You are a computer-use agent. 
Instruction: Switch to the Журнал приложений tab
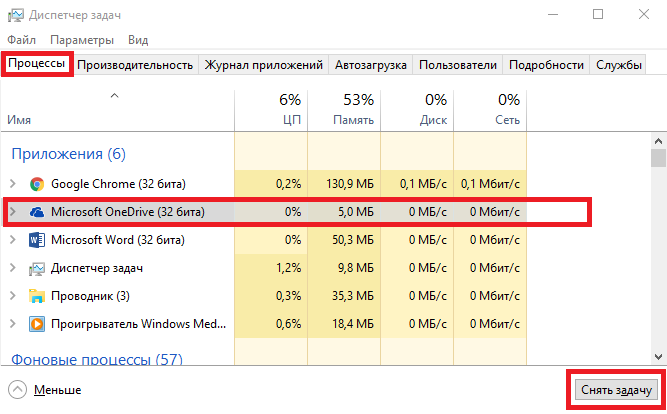(263, 65)
